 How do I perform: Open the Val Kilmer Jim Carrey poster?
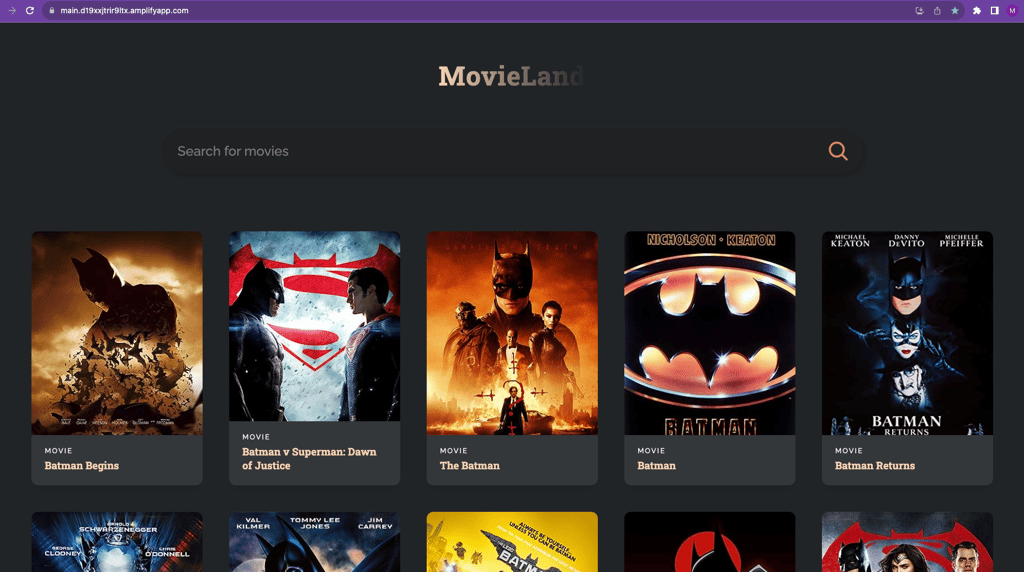[x=314, y=542]
